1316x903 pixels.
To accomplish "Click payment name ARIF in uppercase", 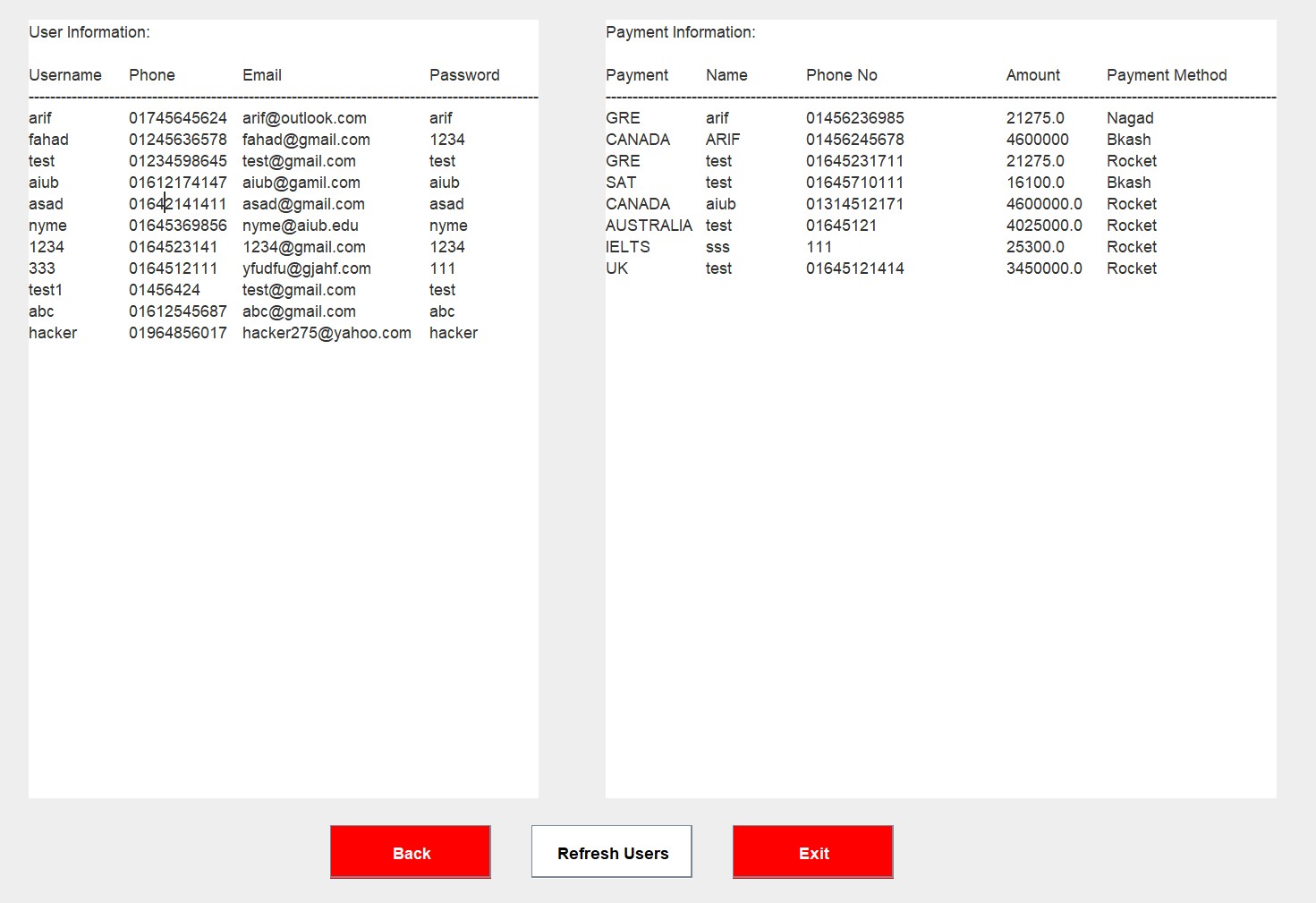I will [x=723, y=140].
